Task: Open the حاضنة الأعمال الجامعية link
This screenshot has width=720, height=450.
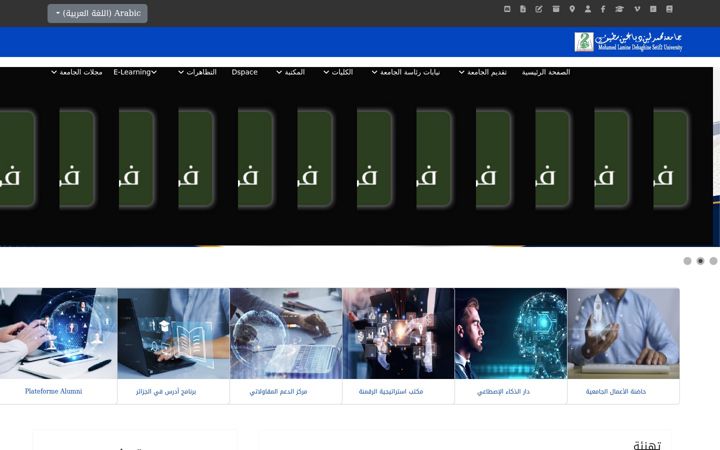Action: 616,392
